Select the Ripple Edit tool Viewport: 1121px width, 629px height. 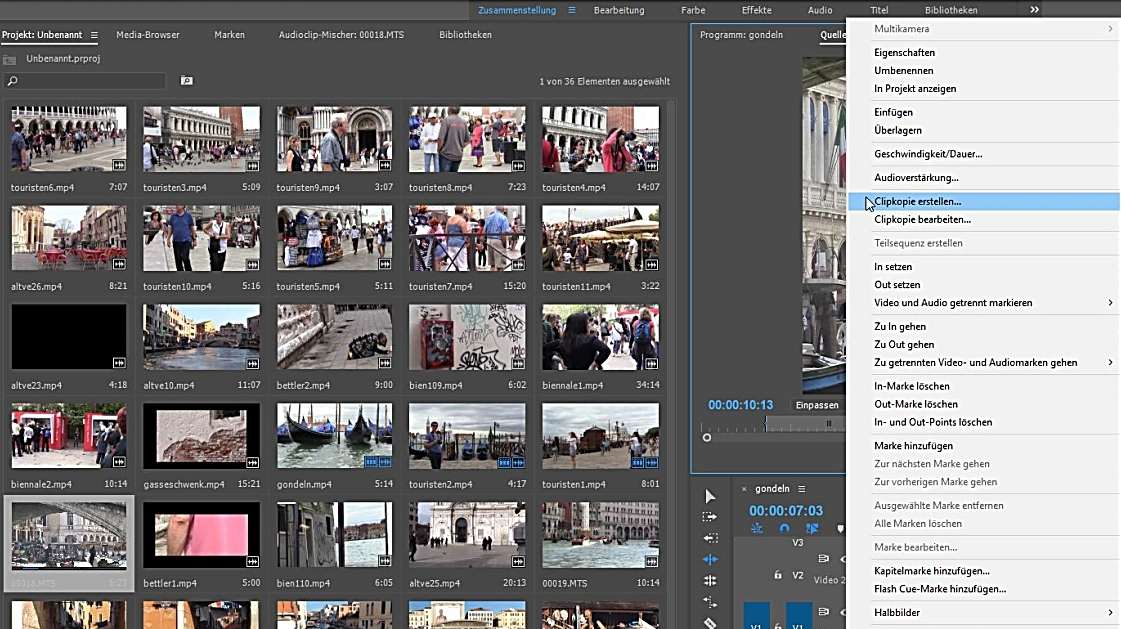709,538
